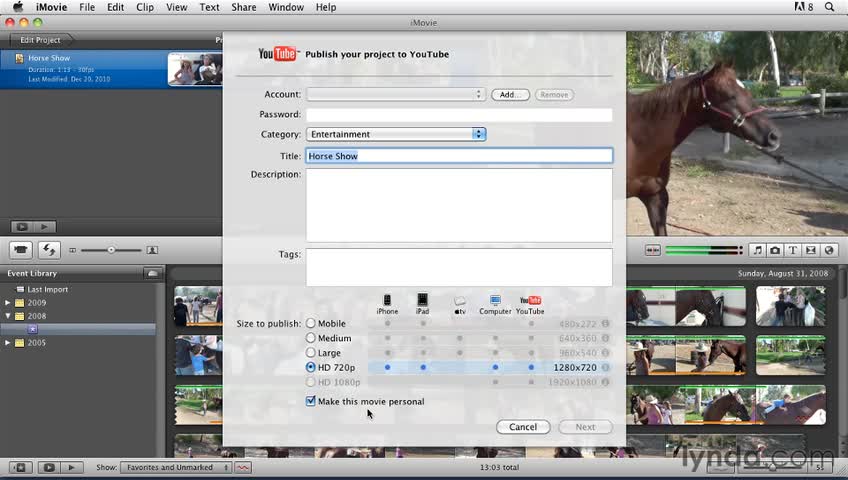Viewport: 848px width, 480px height.
Task: Select the Mobile size option
Action: click(311, 324)
